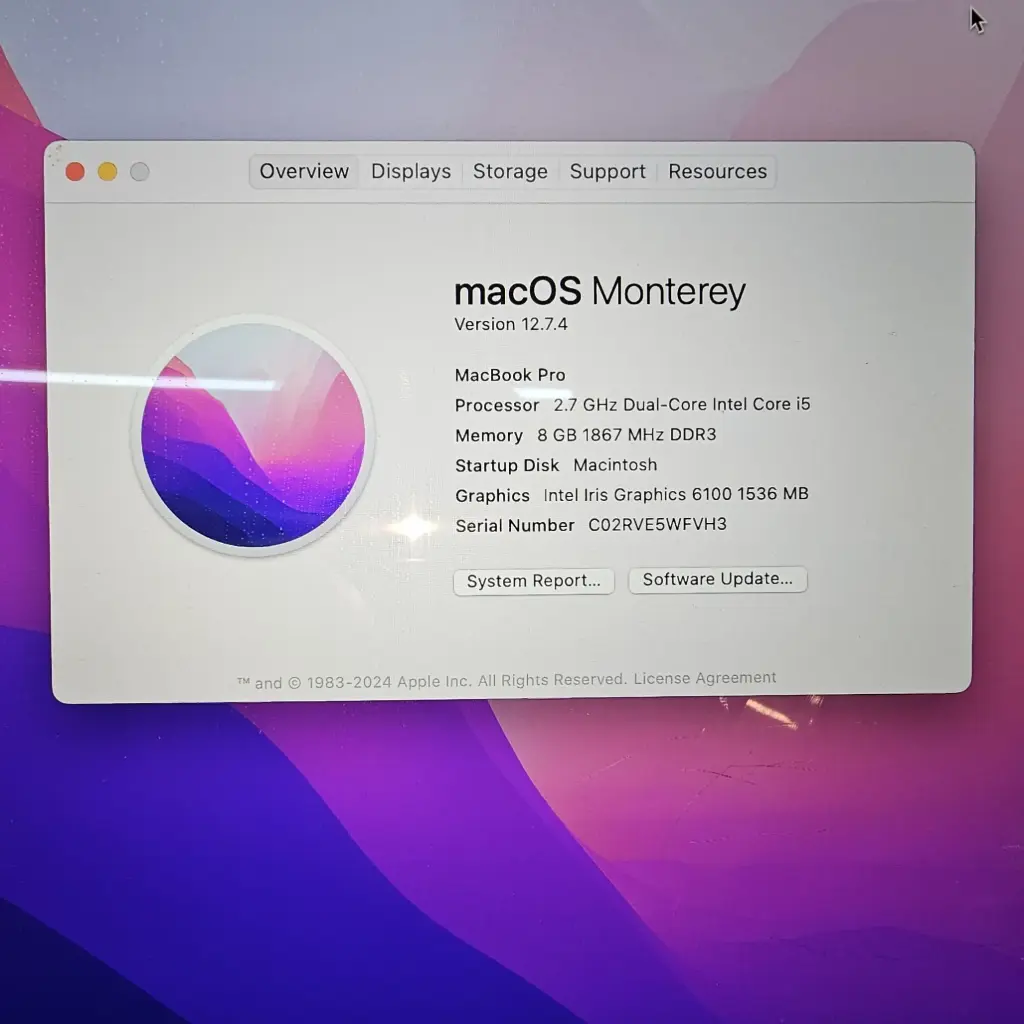Viewport: 1024px width, 1024px height.
Task: Select serial number C02RVE5WFVH3
Action: point(657,524)
